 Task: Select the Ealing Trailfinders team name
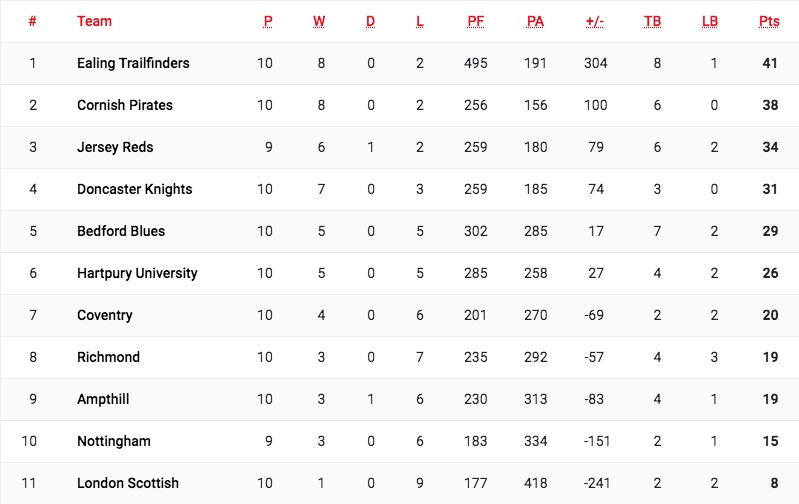point(133,63)
